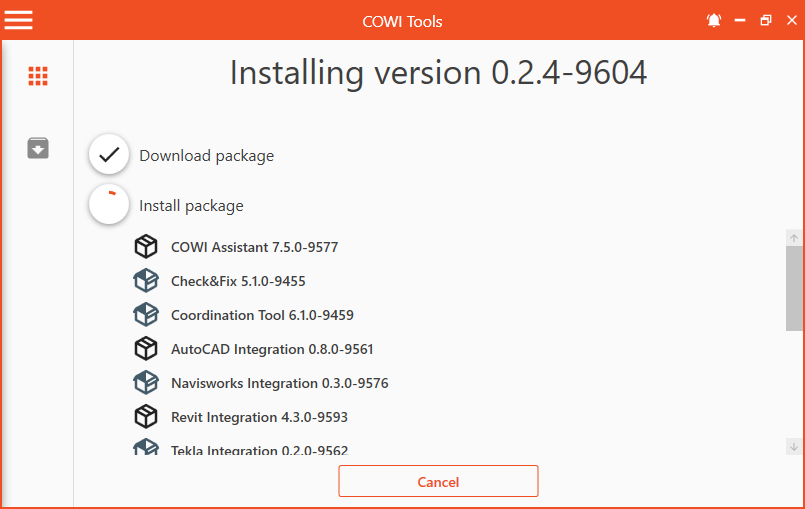Click the Install package step label

(191, 206)
